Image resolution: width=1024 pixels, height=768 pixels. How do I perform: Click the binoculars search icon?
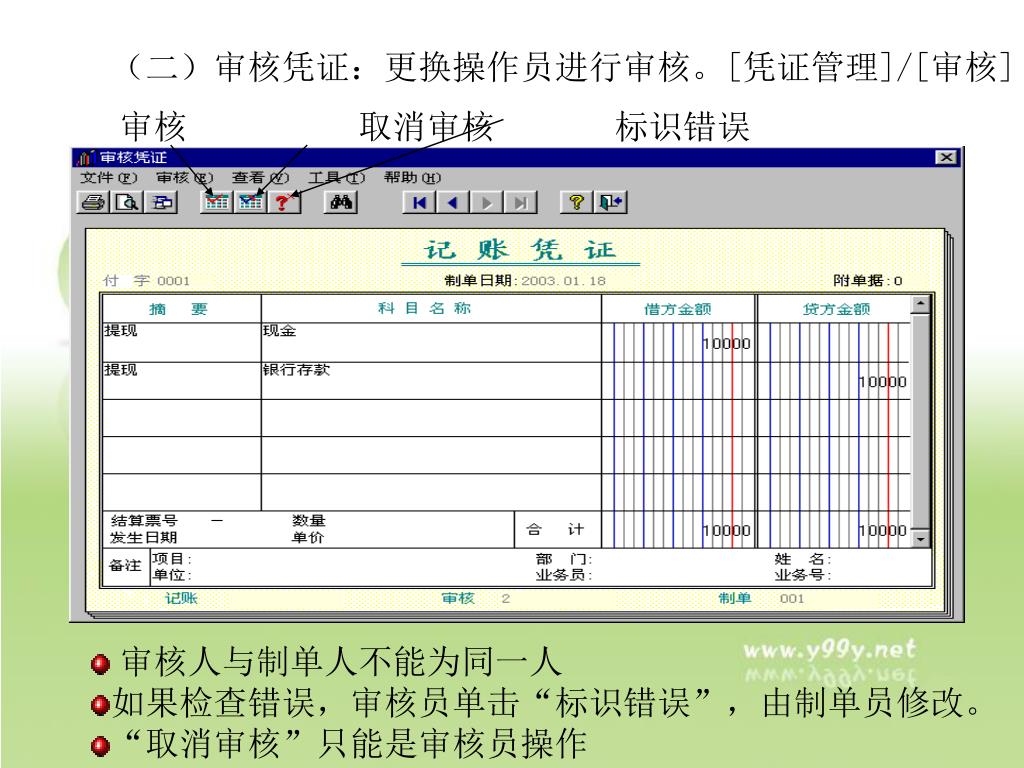pos(341,202)
